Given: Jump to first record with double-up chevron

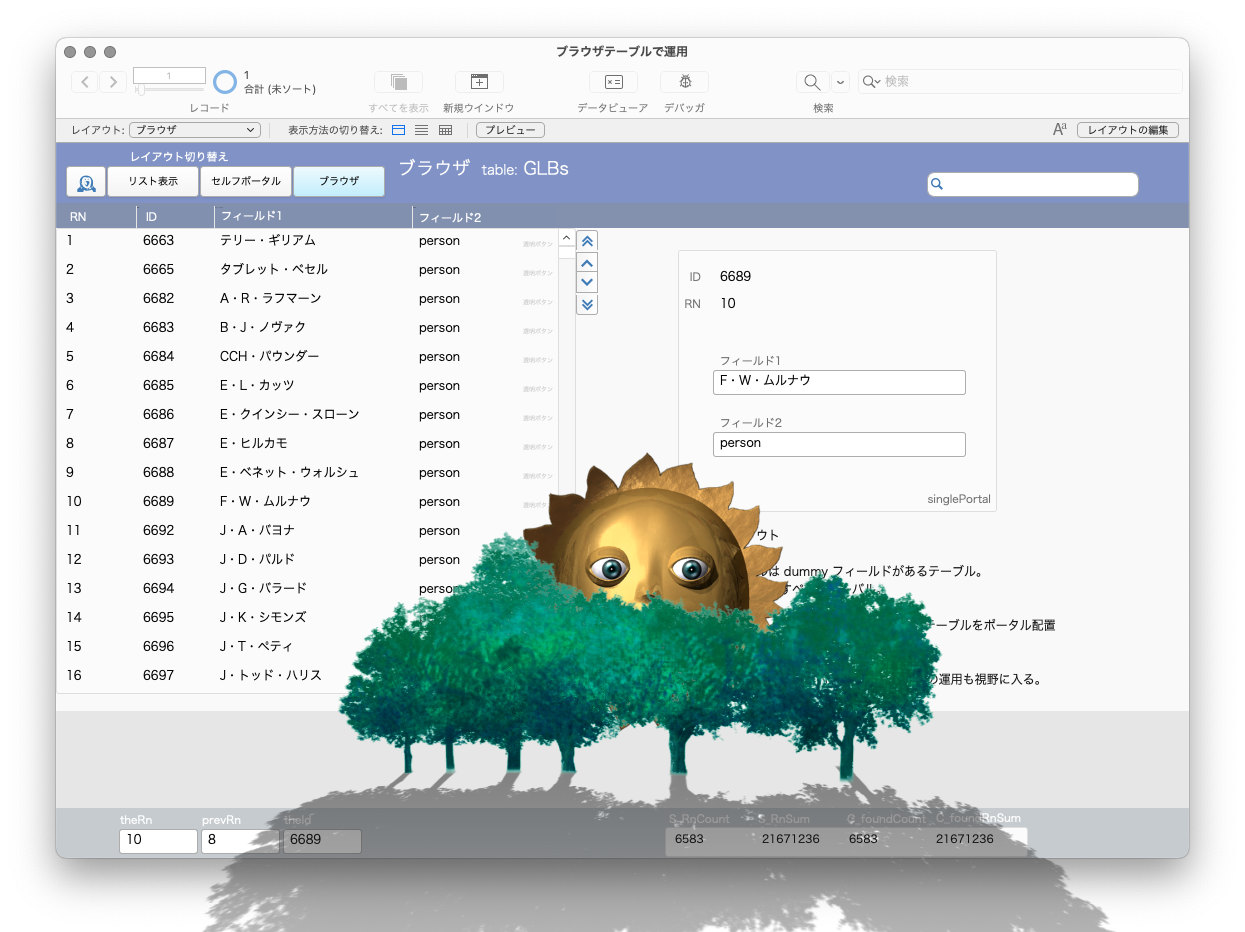Looking at the screenshot, I should pyautogui.click(x=588, y=241).
